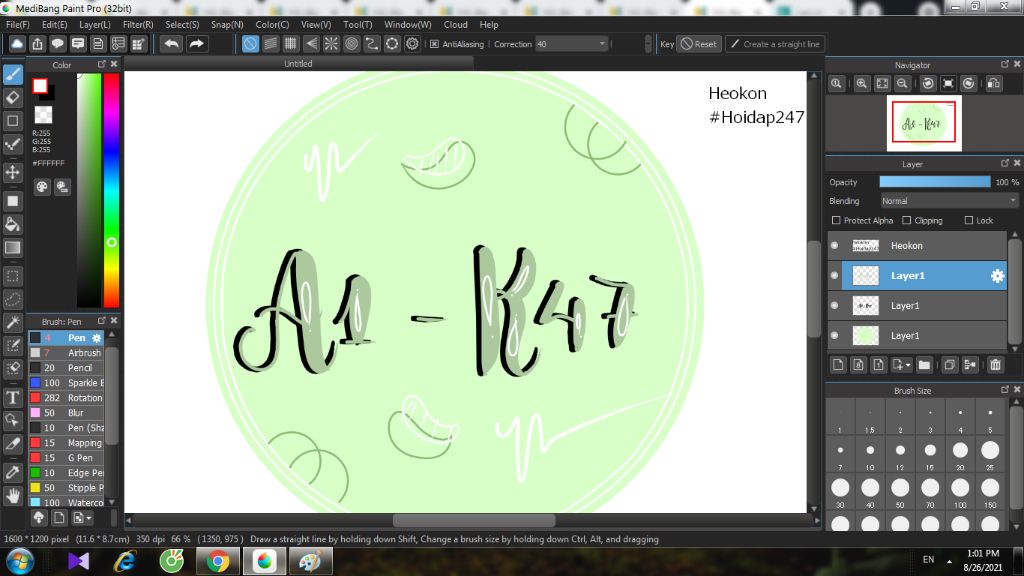Float the Layer panel

[1004, 163]
